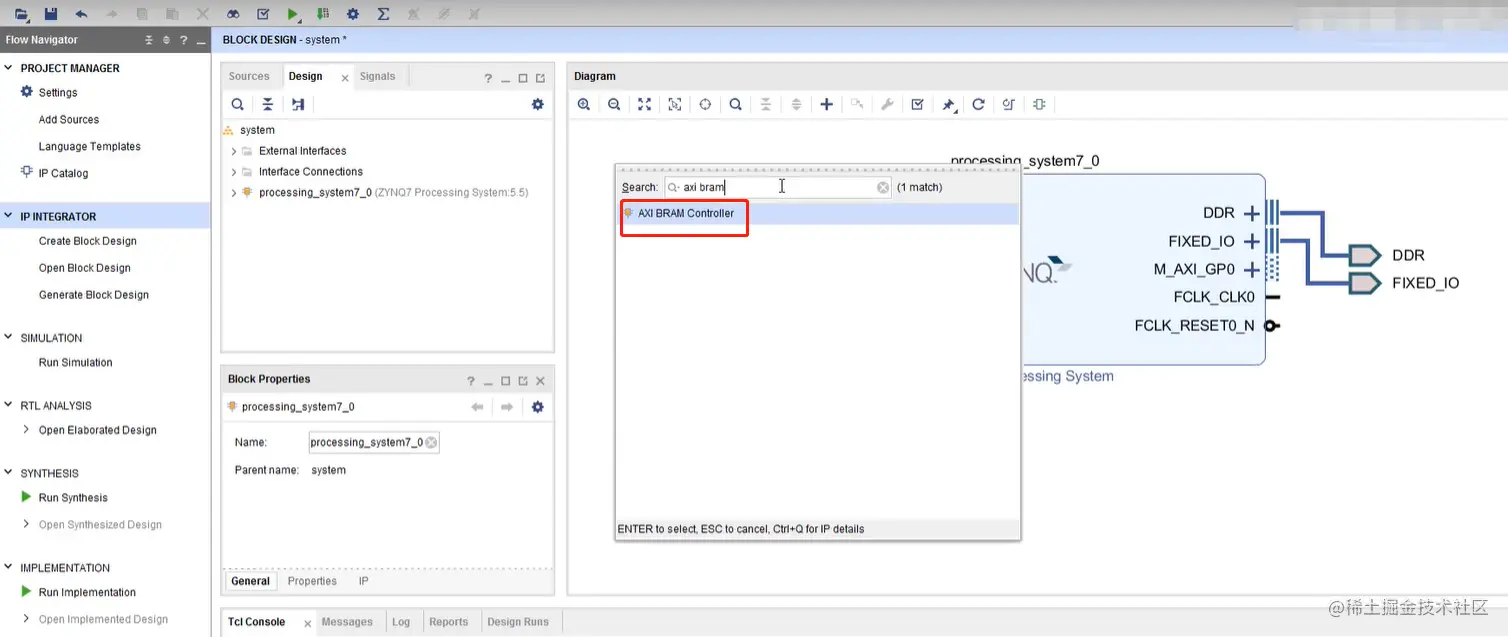Clear the IP search text with the X icon
This screenshot has width=1508, height=637.
pos(883,187)
